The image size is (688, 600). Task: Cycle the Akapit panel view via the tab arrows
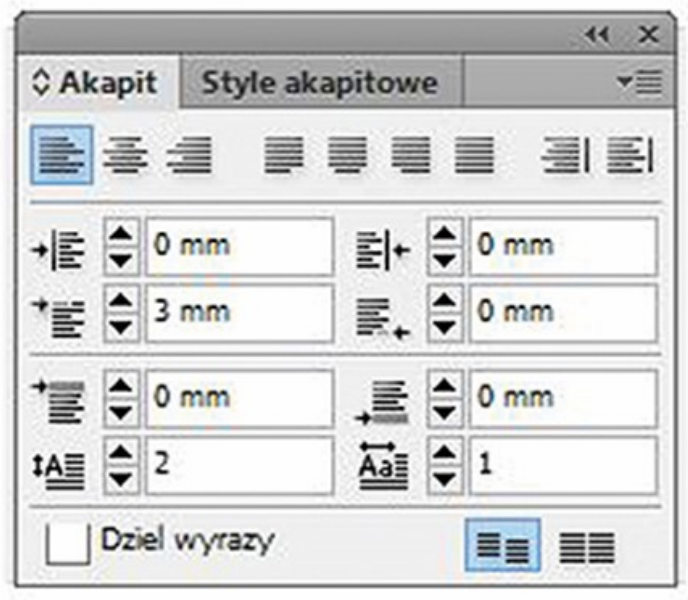pyautogui.click(x=40, y=83)
